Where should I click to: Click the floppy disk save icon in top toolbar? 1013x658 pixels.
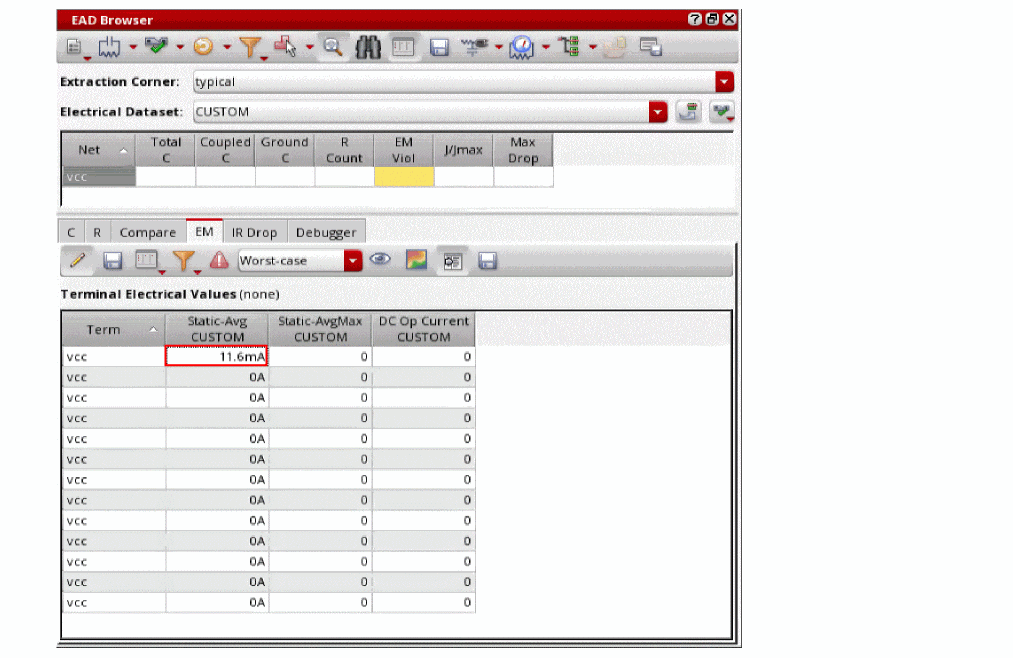click(438, 47)
